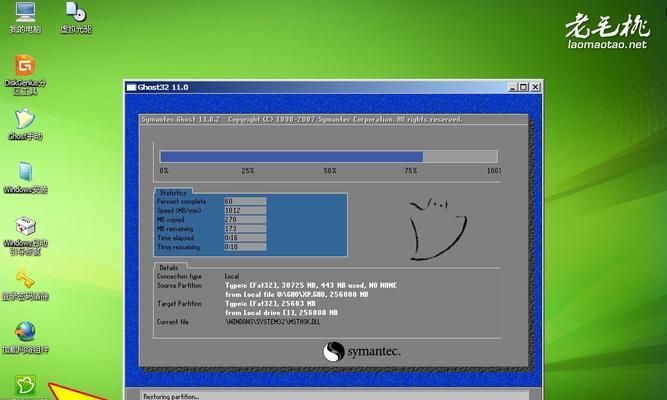Open the 我的电脑 desktop icon
The width and height of the screenshot is (667, 400).
25,17
